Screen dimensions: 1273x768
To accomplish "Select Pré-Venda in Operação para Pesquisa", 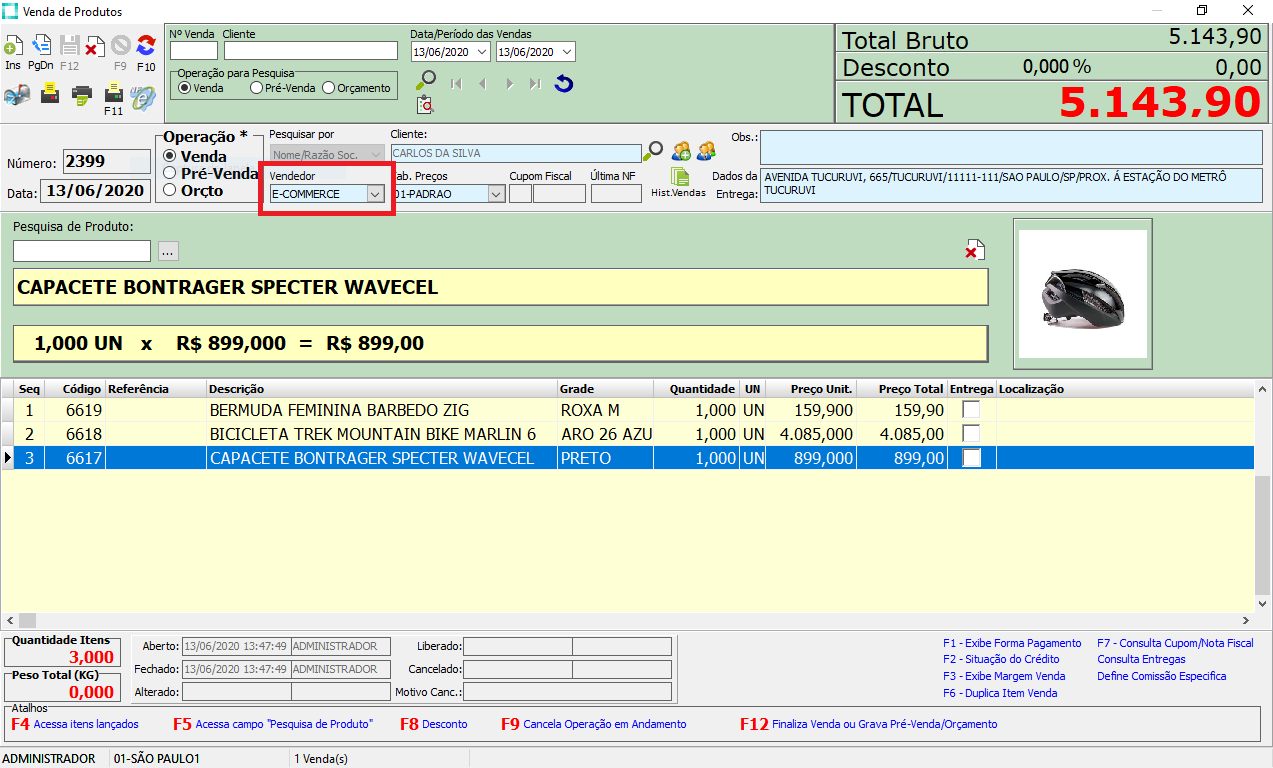I will pyautogui.click(x=257, y=88).
